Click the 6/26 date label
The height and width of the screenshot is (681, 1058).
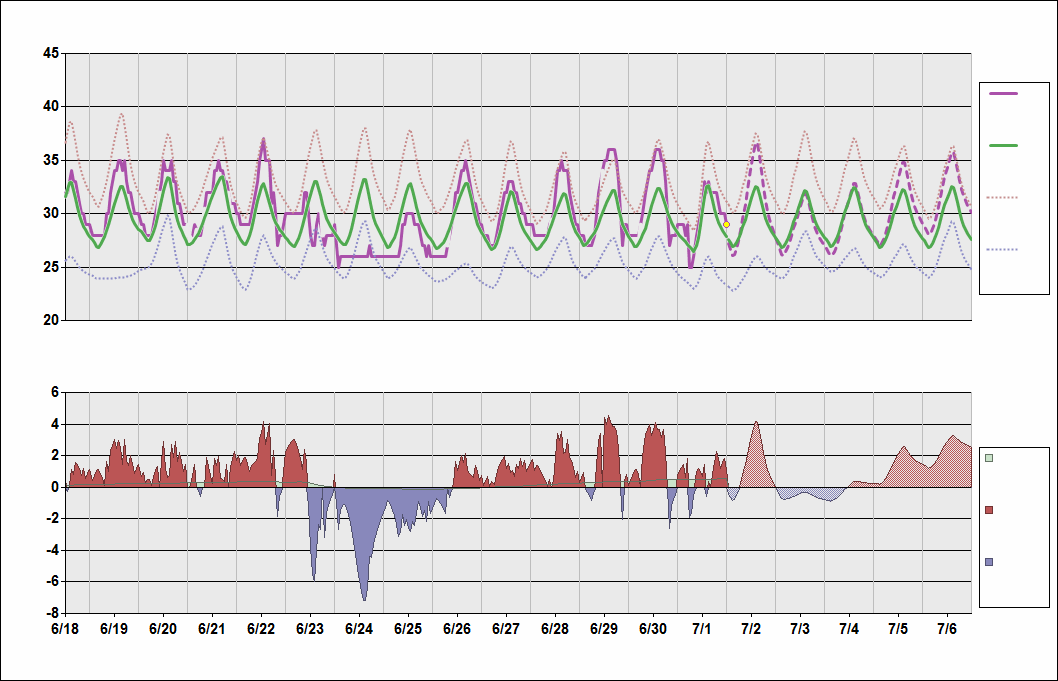click(x=457, y=629)
